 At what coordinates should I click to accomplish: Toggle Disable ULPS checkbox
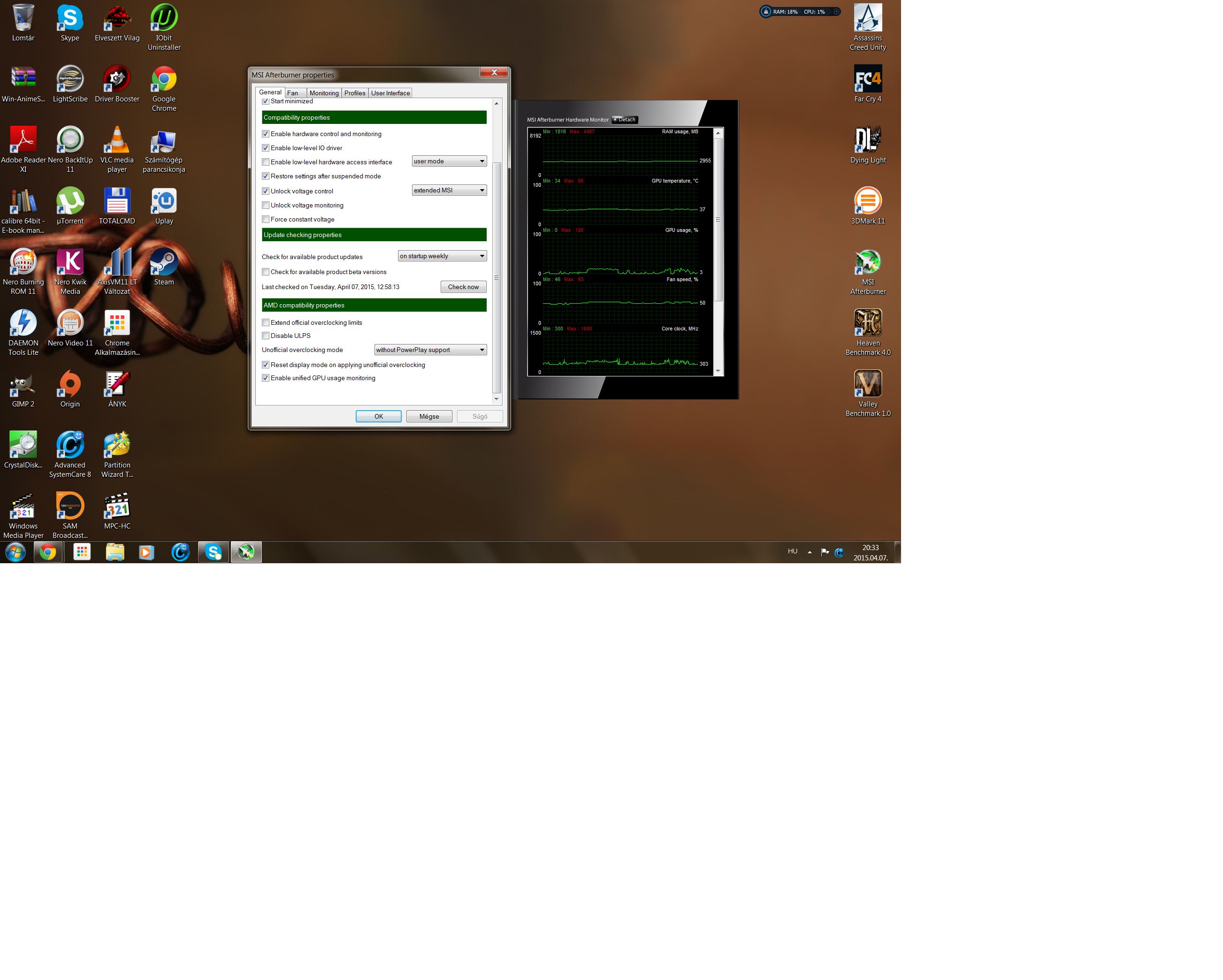point(266,336)
